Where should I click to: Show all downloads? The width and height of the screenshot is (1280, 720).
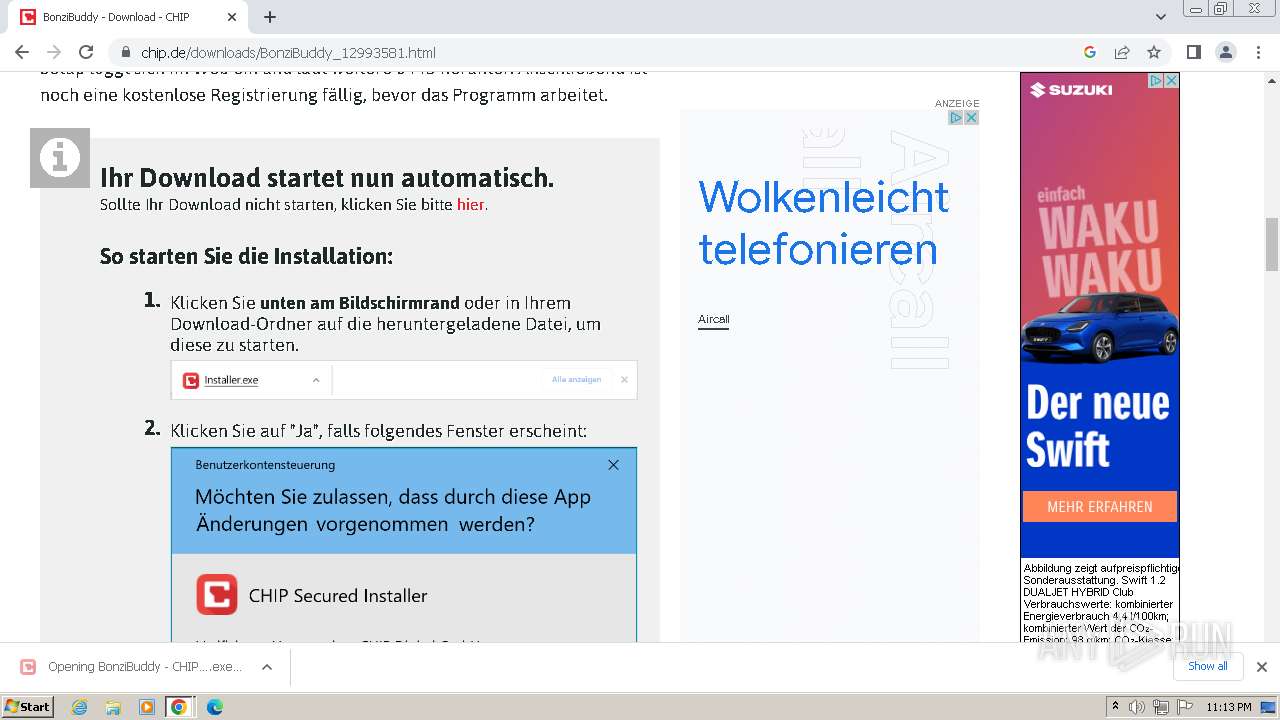1208,666
